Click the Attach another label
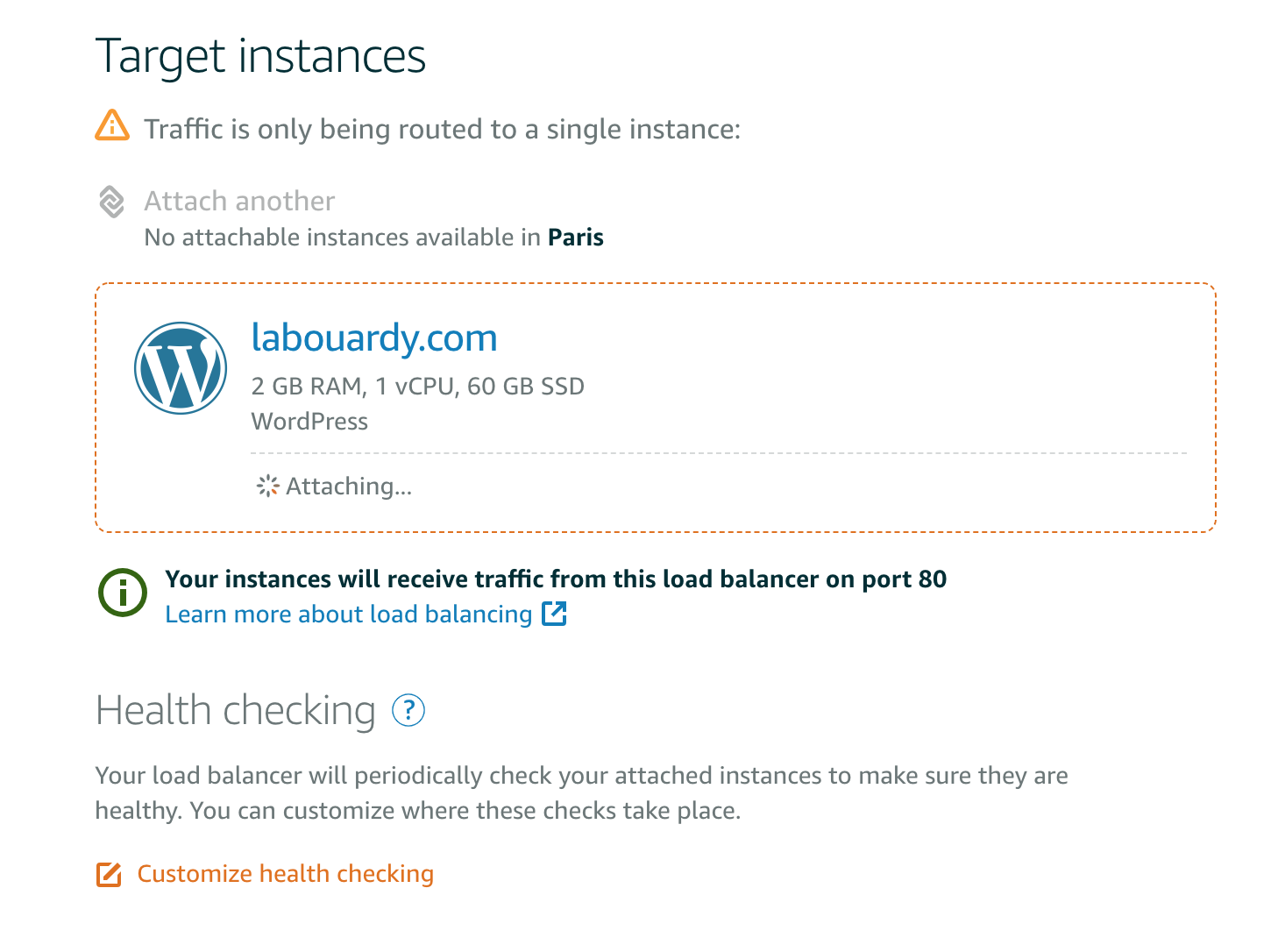The image size is (1285, 952). coord(239,201)
